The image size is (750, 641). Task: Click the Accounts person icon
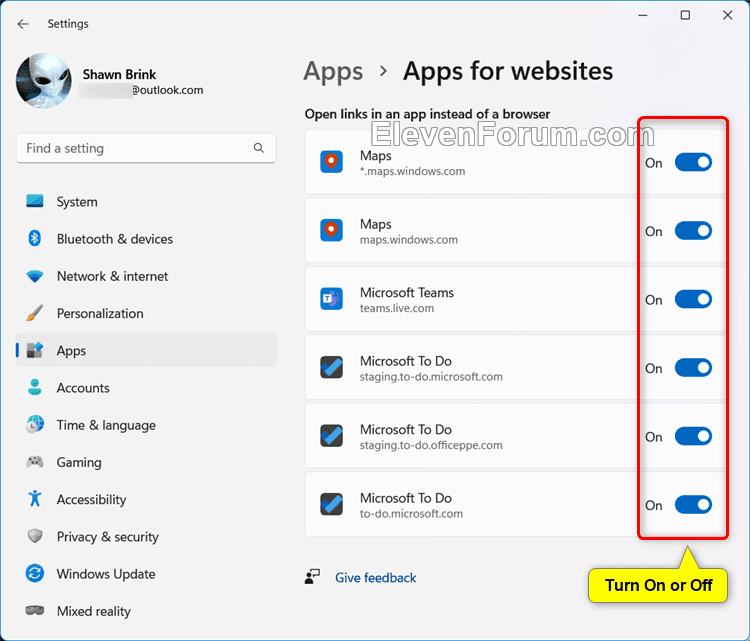pyautogui.click(x=34, y=387)
